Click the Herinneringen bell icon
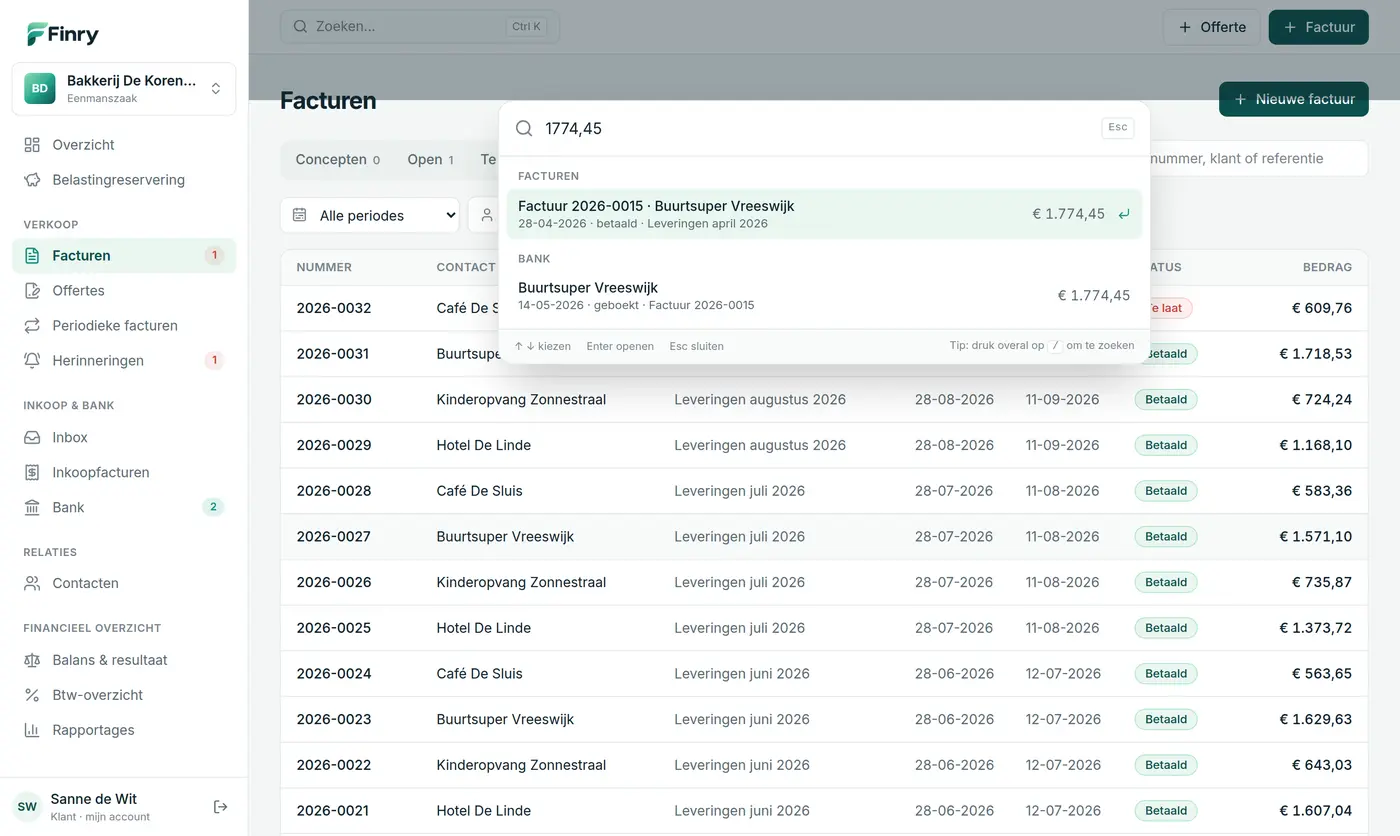Viewport: 1400px width, 836px height. pos(32,361)
